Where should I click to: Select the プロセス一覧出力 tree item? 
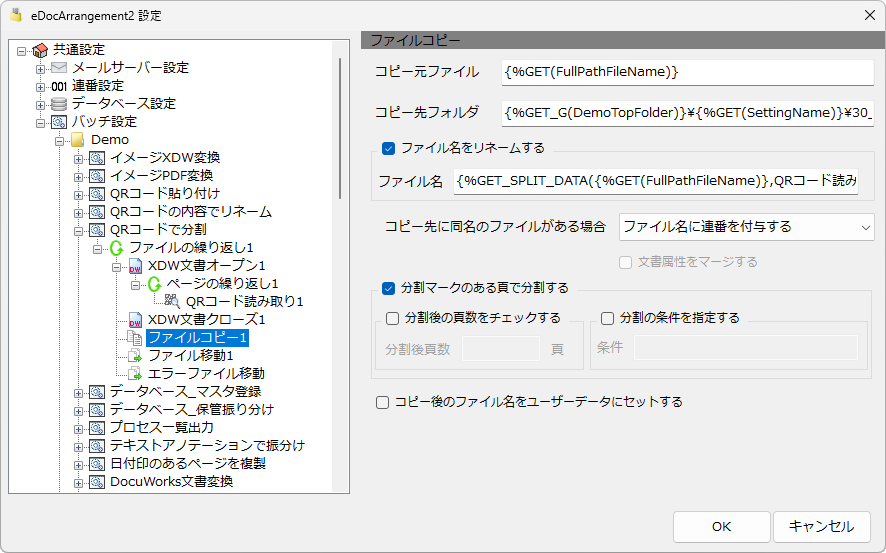coord(162,428)
